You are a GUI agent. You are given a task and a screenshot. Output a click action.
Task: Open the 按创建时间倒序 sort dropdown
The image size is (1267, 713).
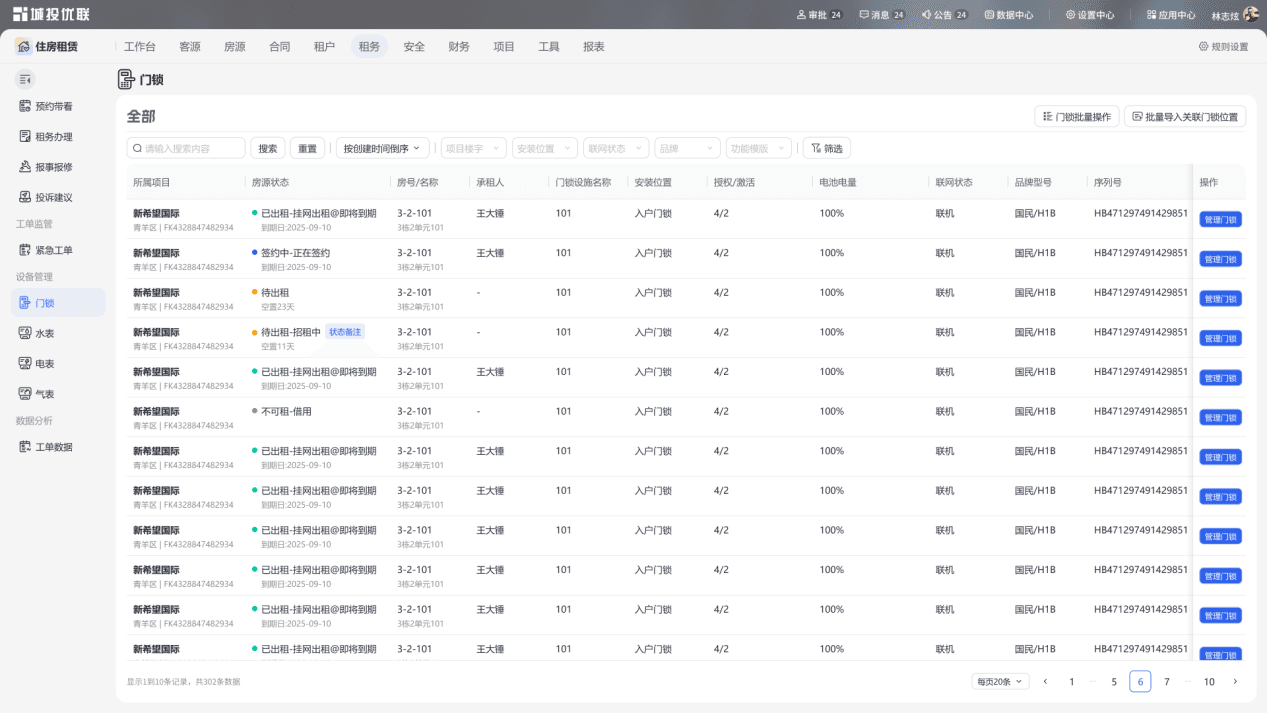click(383, 148)
